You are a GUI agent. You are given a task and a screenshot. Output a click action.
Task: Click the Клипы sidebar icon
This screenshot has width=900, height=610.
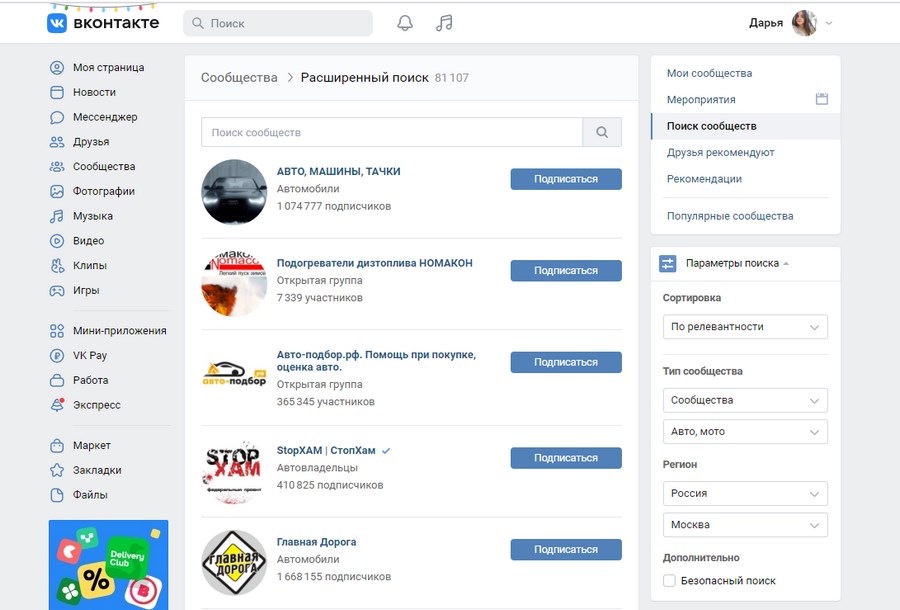(x=57, y=266)
